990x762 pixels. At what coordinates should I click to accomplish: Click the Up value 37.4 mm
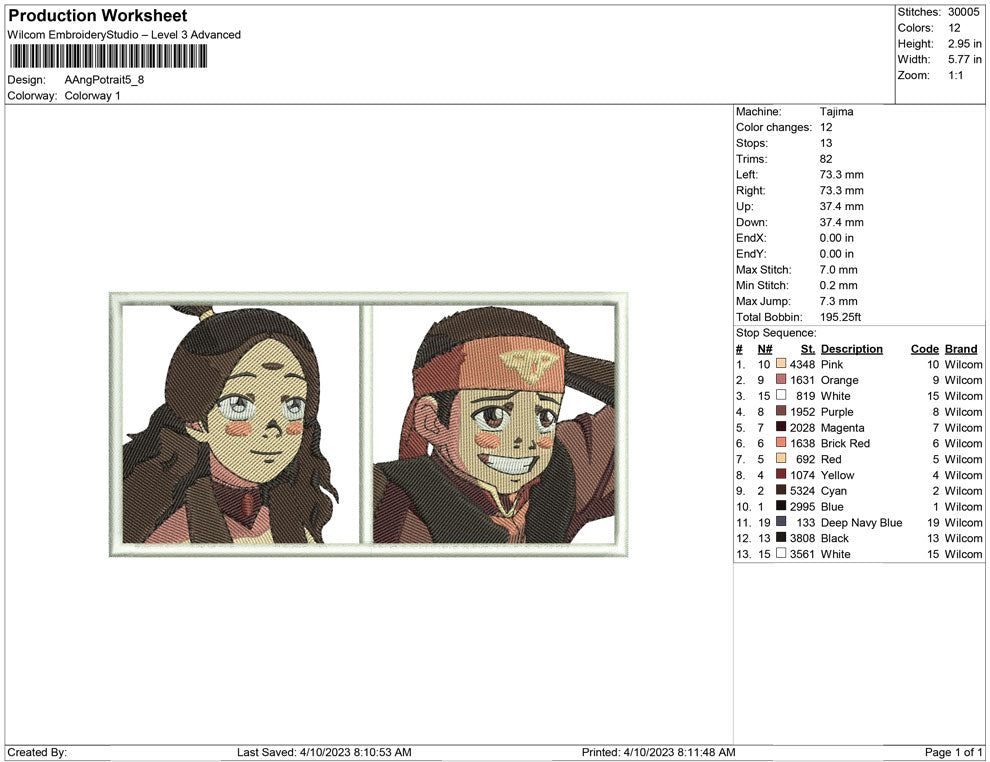pos(842,206)
